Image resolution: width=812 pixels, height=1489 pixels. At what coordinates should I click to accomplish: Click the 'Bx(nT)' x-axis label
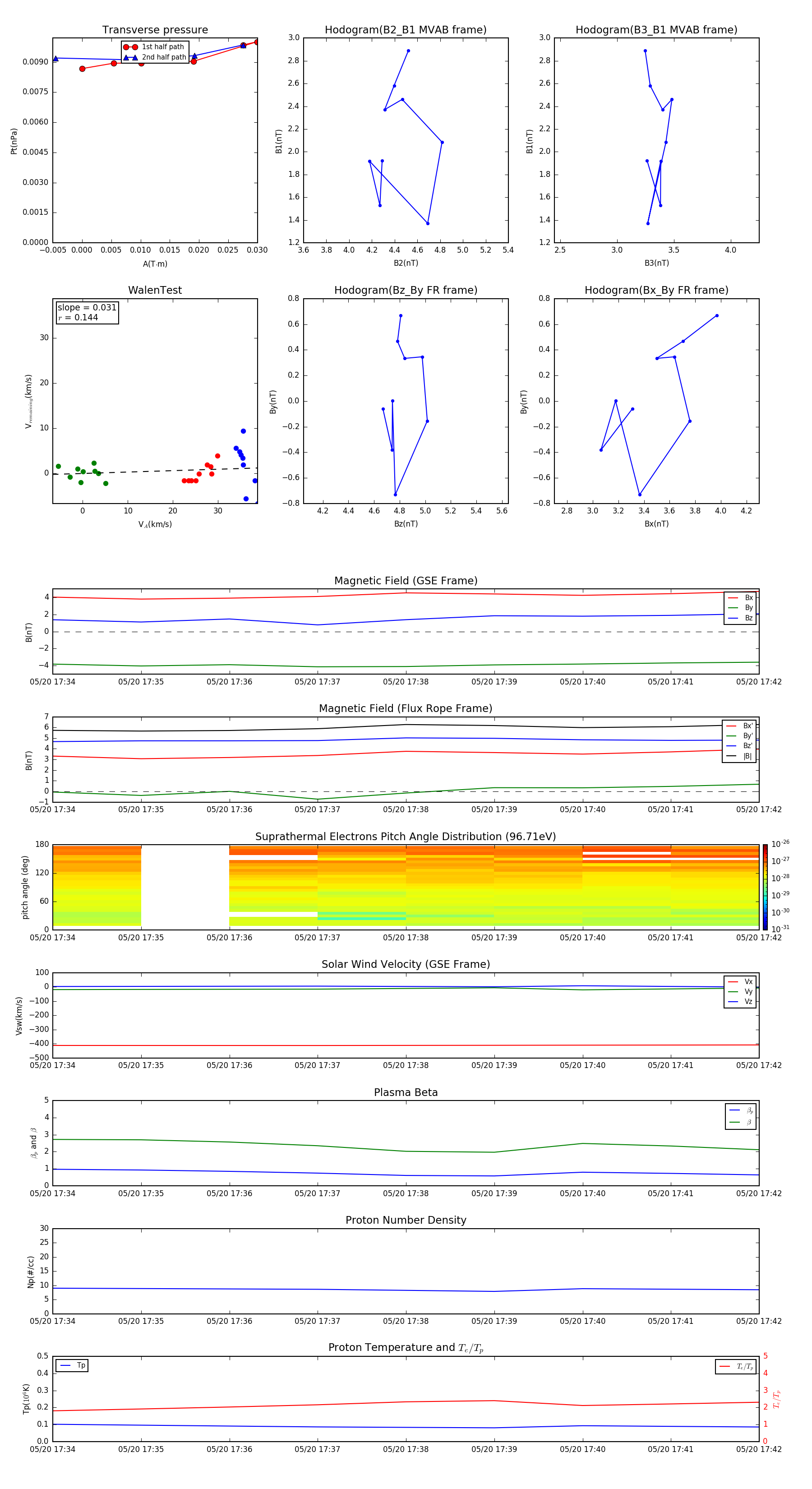click(656, 524)
